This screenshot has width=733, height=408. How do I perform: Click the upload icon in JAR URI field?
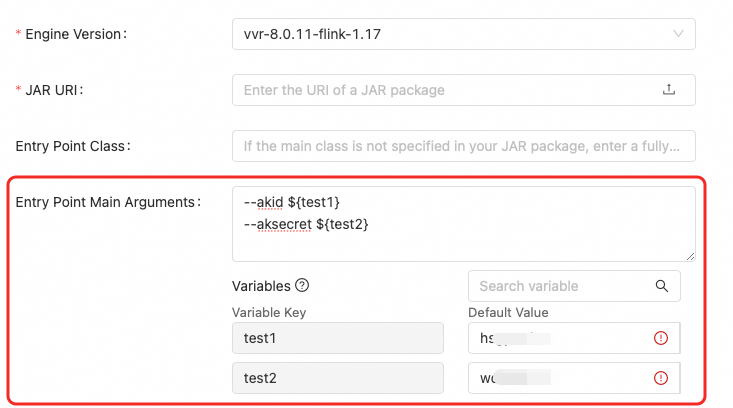coord(669,90)
